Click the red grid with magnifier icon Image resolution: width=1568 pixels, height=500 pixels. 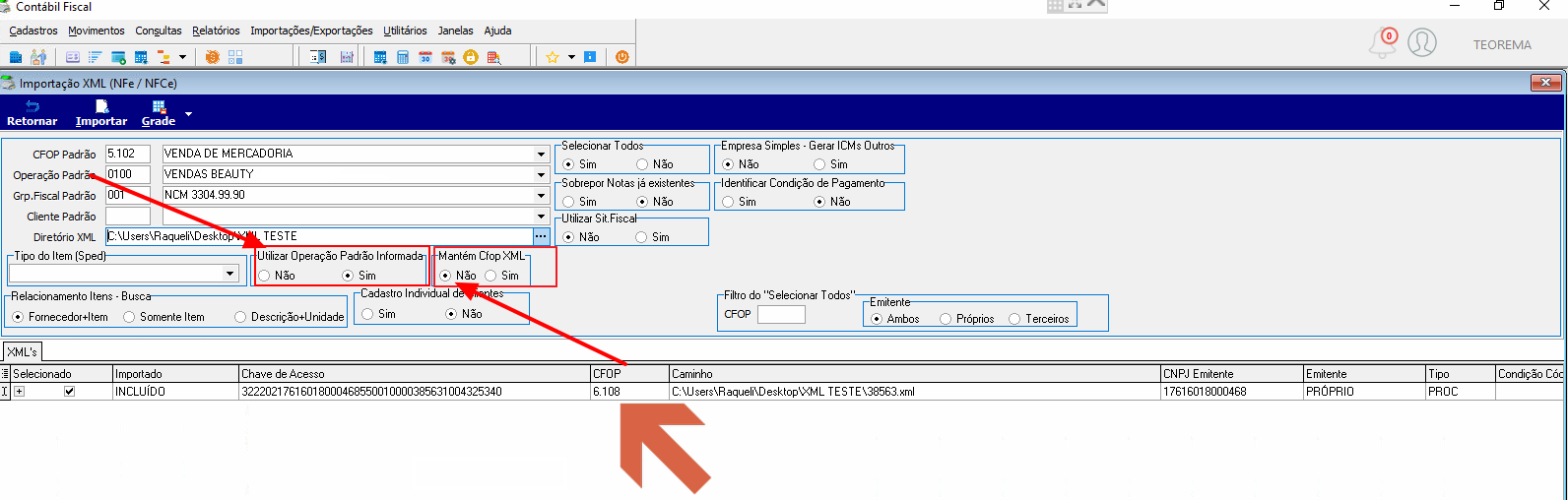click(494, 57)
